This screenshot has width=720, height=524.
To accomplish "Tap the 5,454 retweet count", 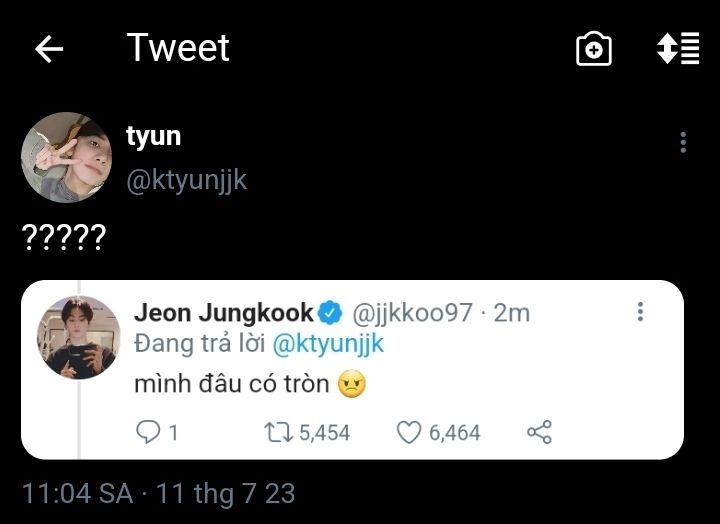I will click(x=324, y=432).
